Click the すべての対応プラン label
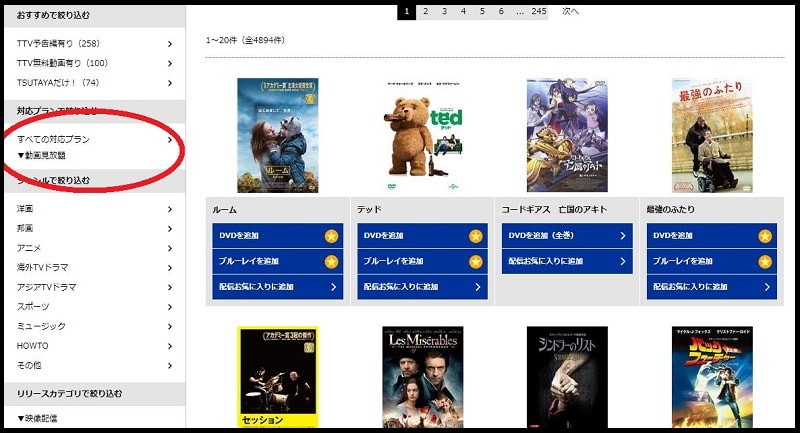Viewport: 800px width, 433px height. click(53, 140)
